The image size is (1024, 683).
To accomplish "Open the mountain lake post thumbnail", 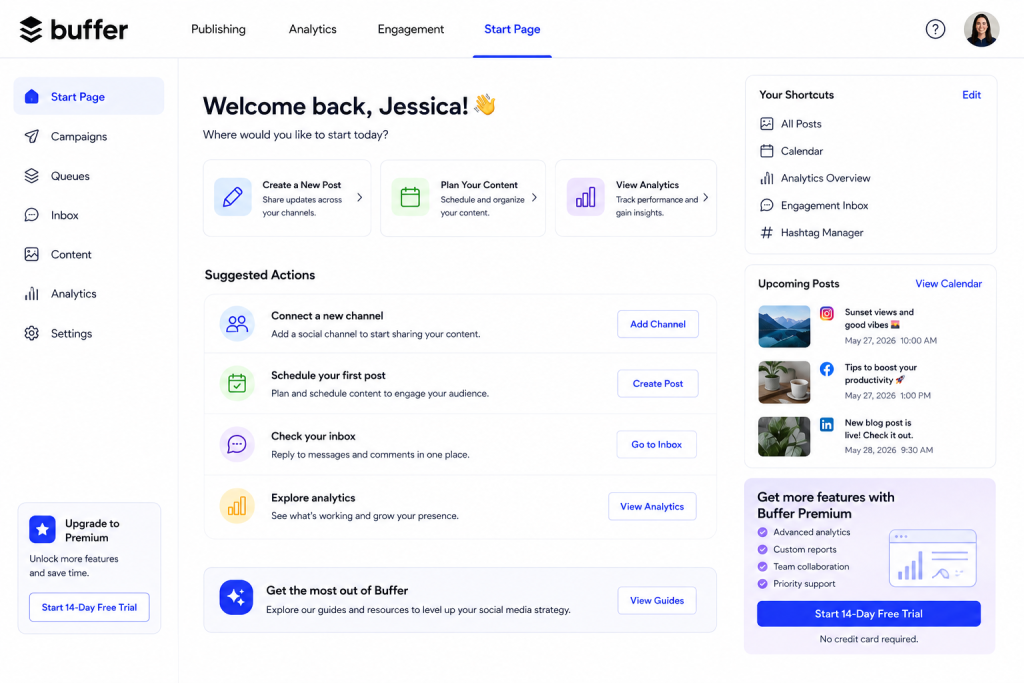I will tap(784, 326).
